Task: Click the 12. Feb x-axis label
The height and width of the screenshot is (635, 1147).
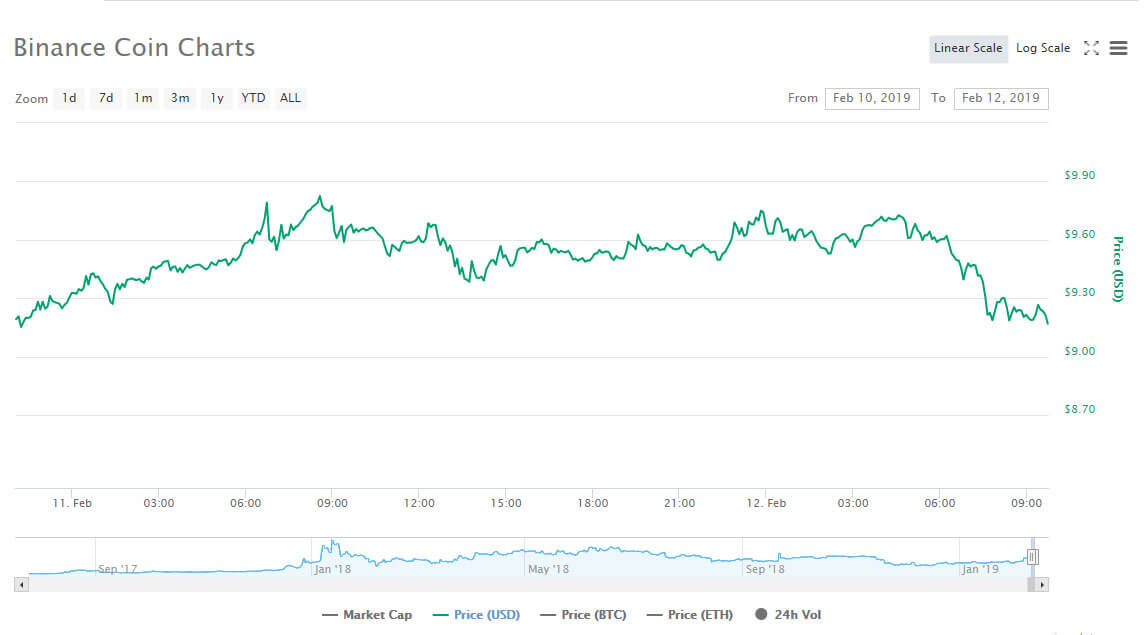Action: pyautogui.click(x=766, y=503)
